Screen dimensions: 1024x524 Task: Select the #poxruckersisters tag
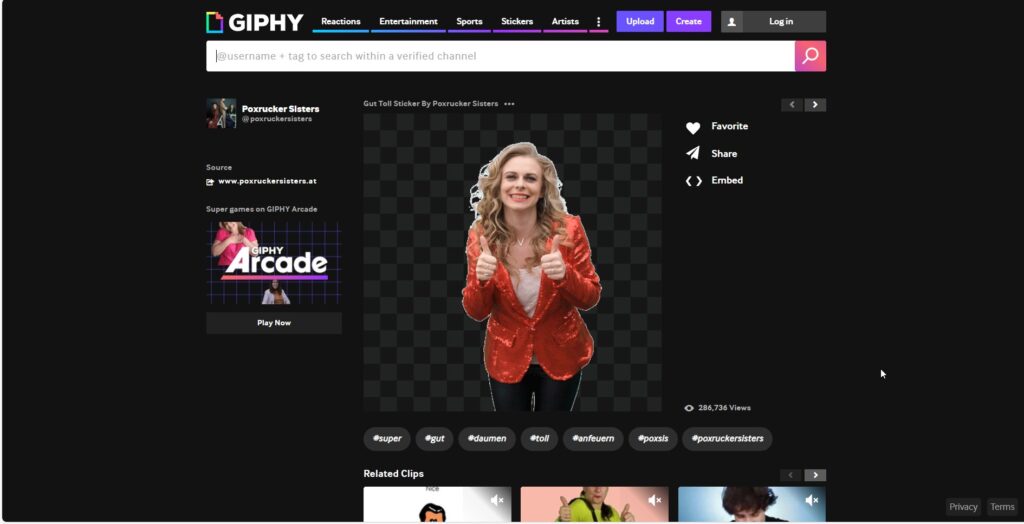point(727,438)
